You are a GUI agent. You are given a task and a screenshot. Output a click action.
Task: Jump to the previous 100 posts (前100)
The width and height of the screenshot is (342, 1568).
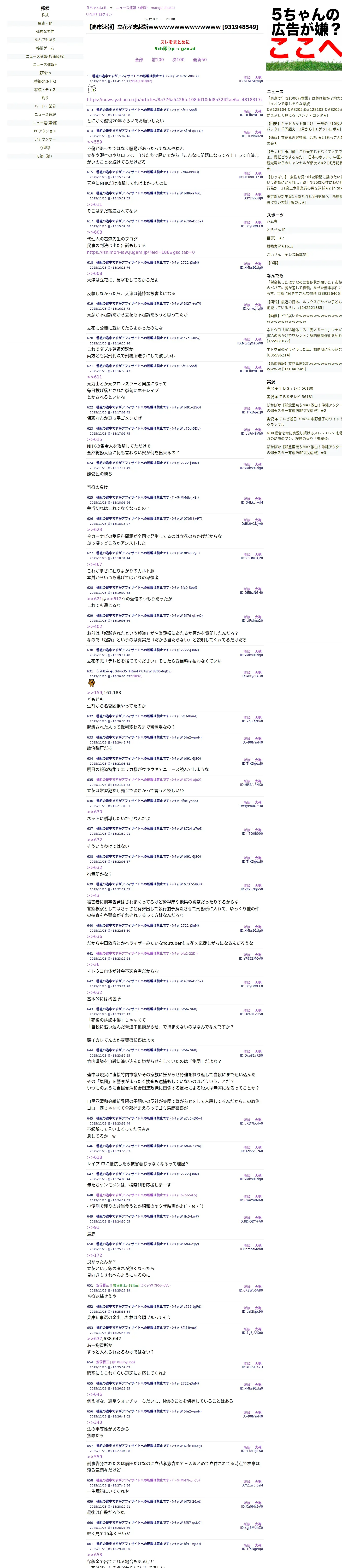coord(158,60)
